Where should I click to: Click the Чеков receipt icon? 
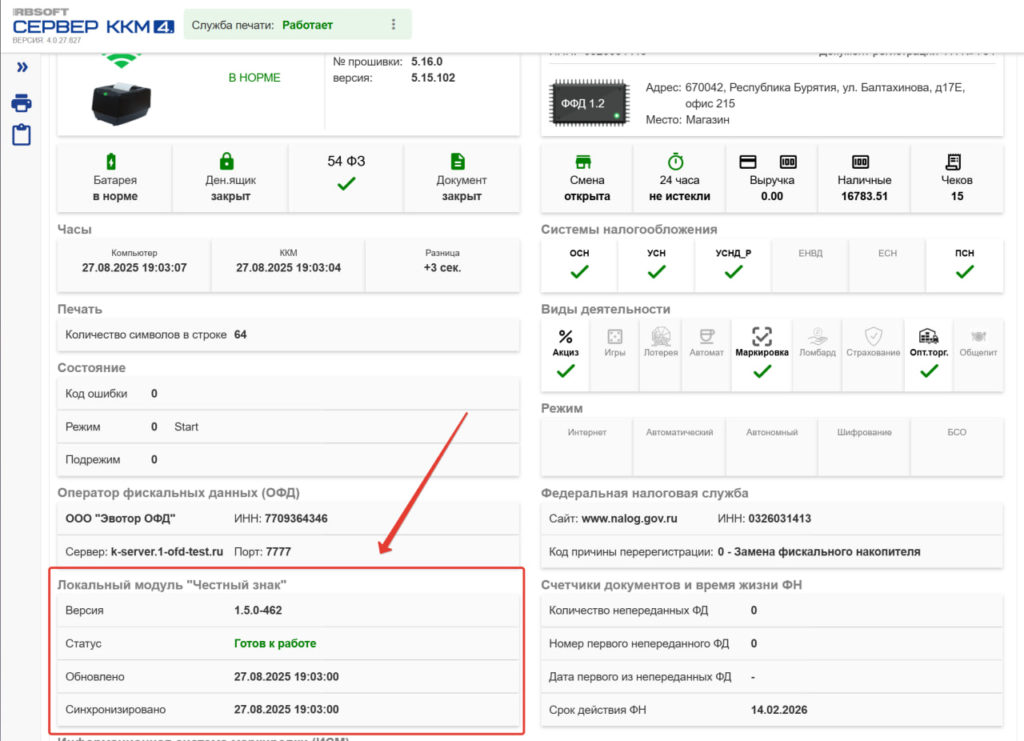pyautogui.click(x=953, y=161)
